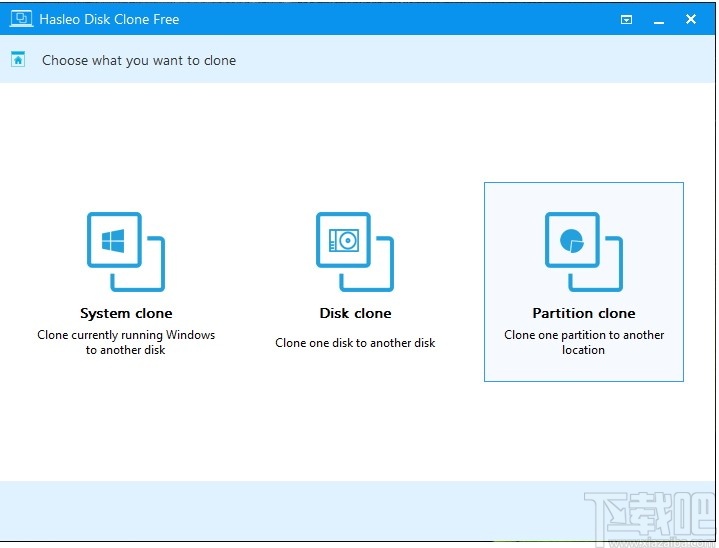Close the Hasleo Disk Clone window
719x548 pixels.
691,19
